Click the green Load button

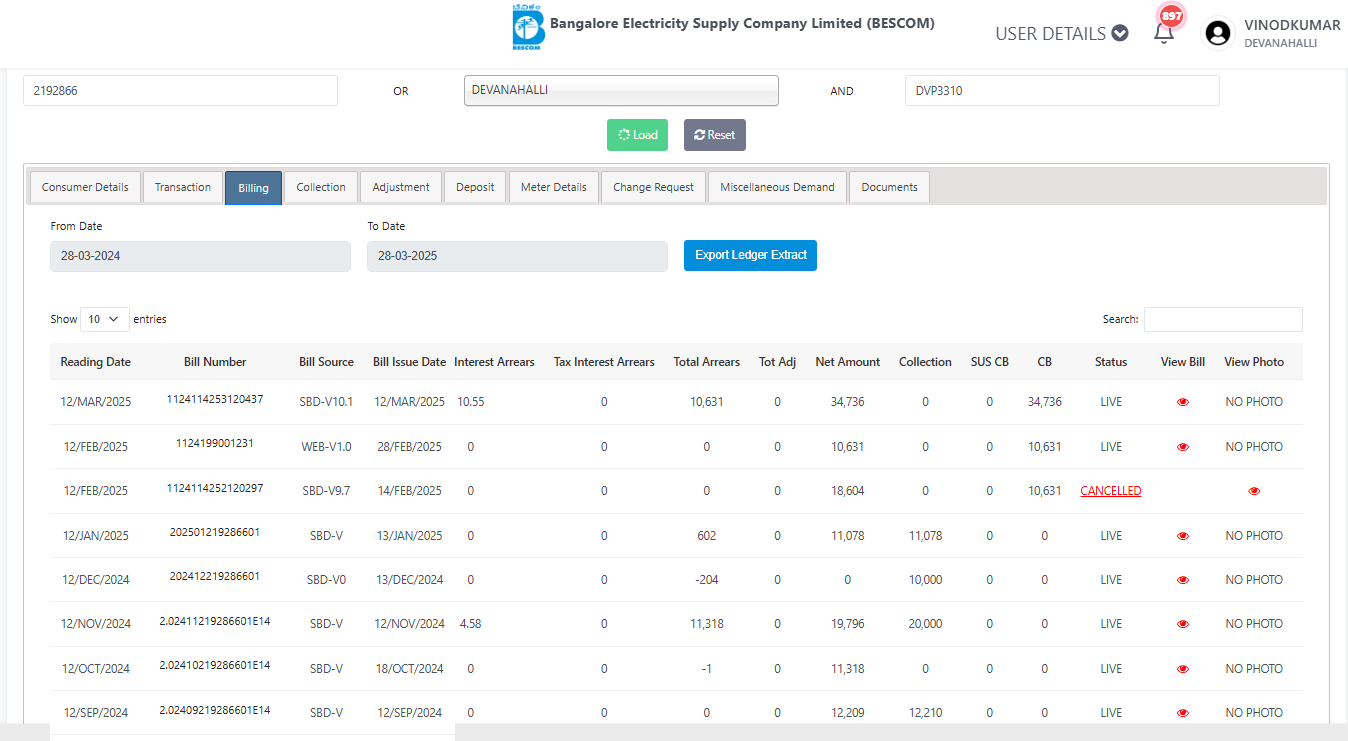tap(637, 135)
